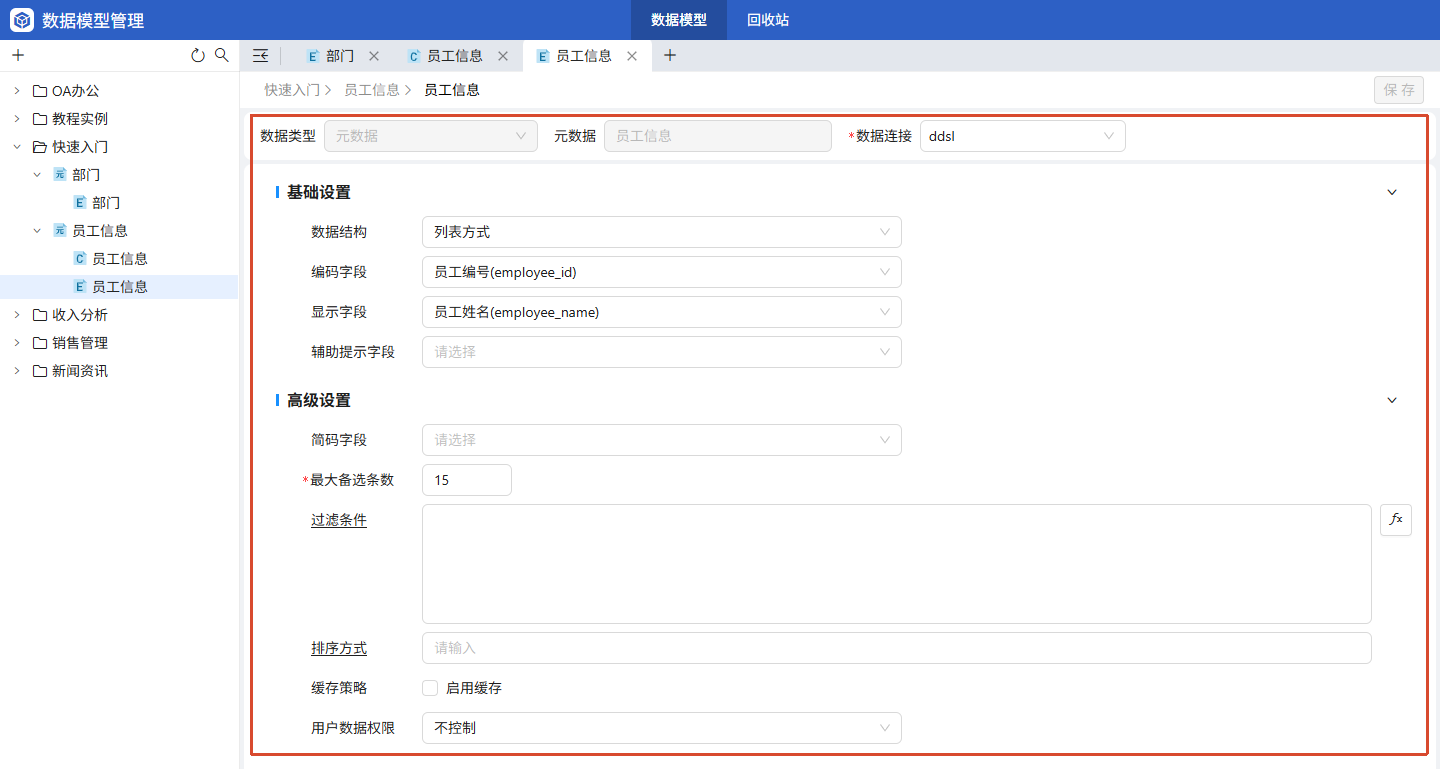Open the 数据连接 dropdown showing ddsl
Screen dimensions: 1440x769
[1022, 136]
